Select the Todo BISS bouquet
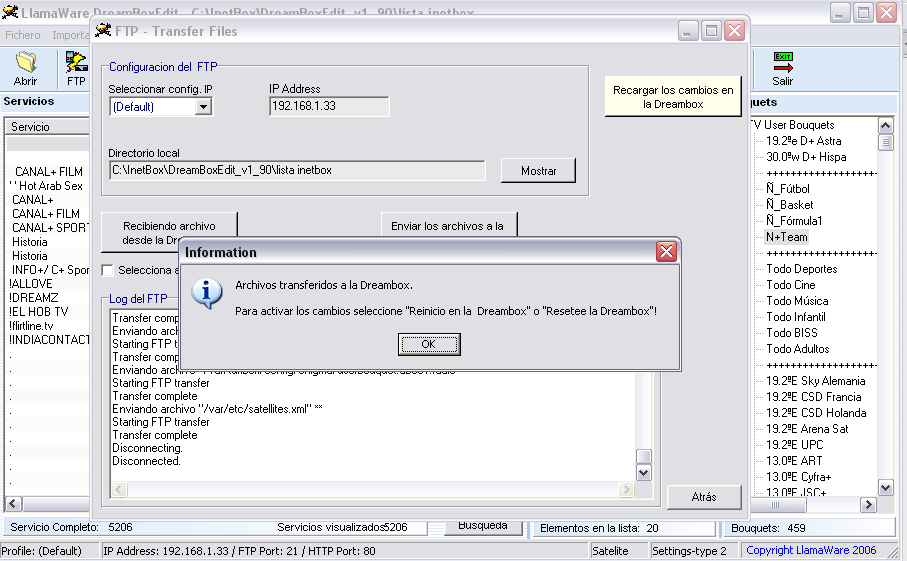This screenshot has width=907, height=561. (x=792, y=333)
